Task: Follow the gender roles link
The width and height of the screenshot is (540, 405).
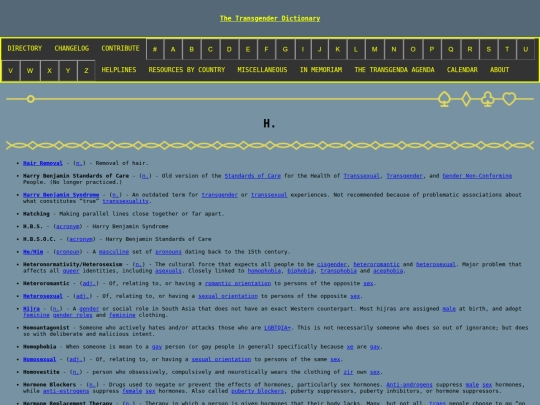Action: tap(72, 315)
